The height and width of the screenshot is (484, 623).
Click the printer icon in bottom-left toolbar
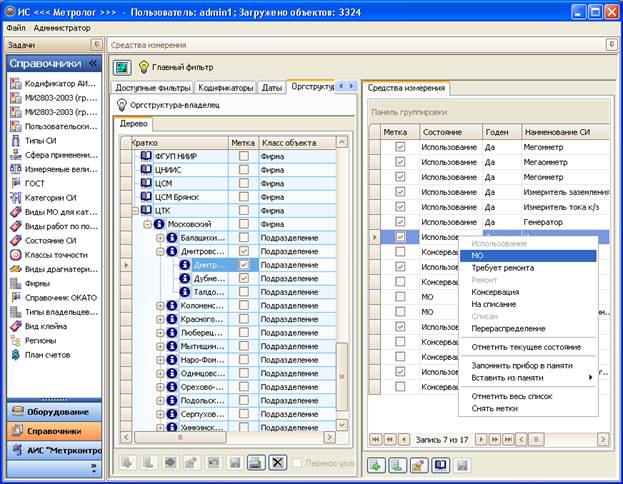pos(255,463)
